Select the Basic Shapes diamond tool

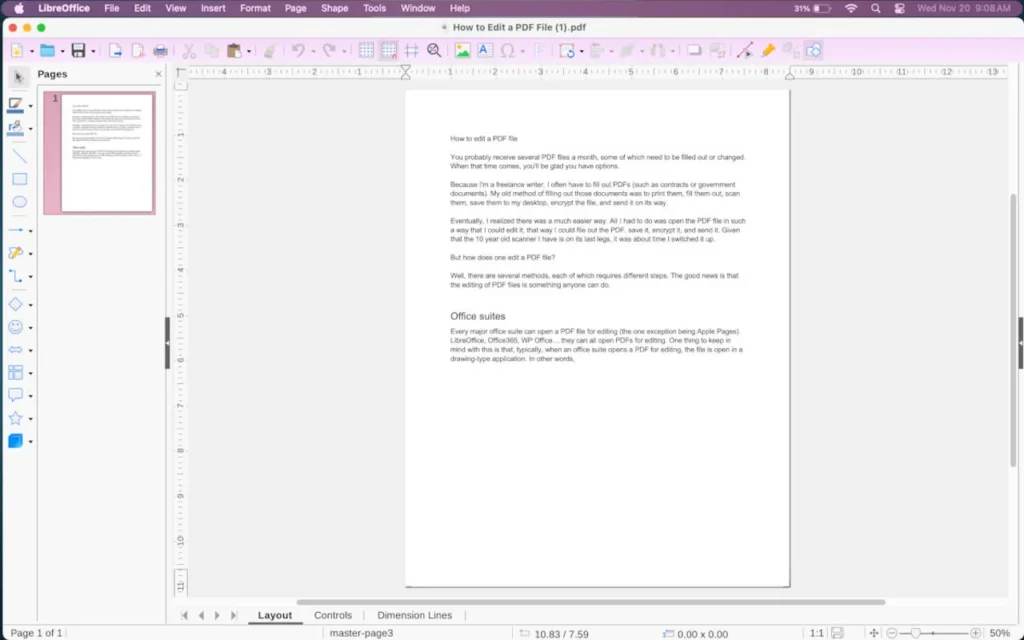16,304
